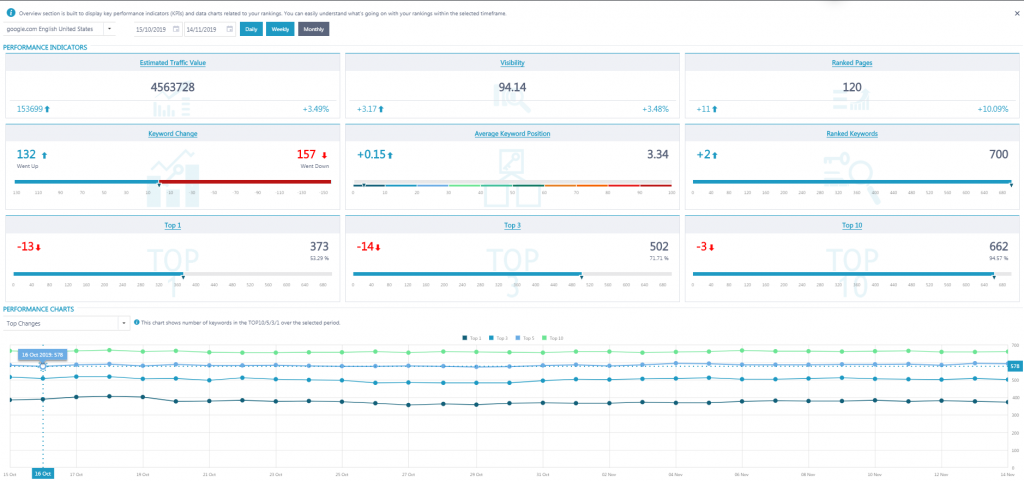1024x481 pixels.
Task: Click the info icon beside the chart description
Action: click(x=136, y=322)
